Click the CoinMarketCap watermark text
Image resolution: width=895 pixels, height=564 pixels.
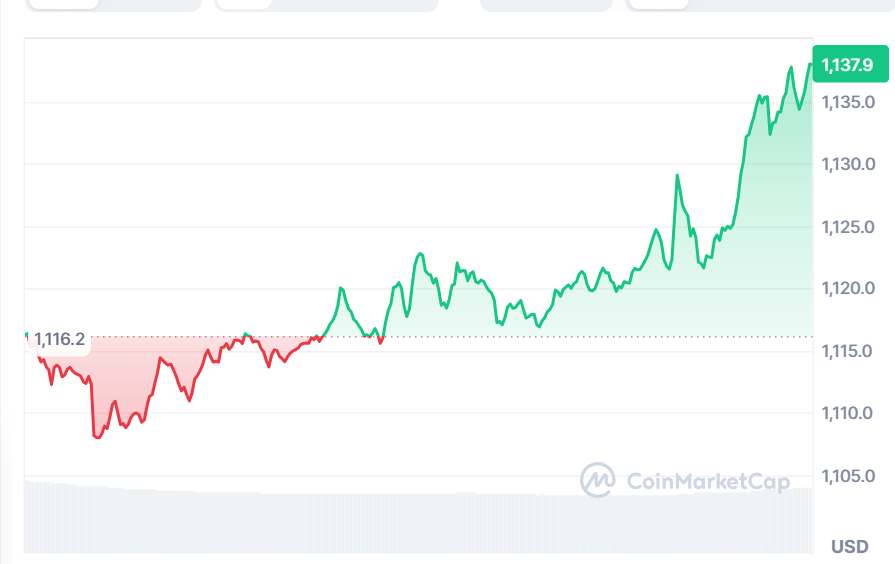[x=707, y=481]
